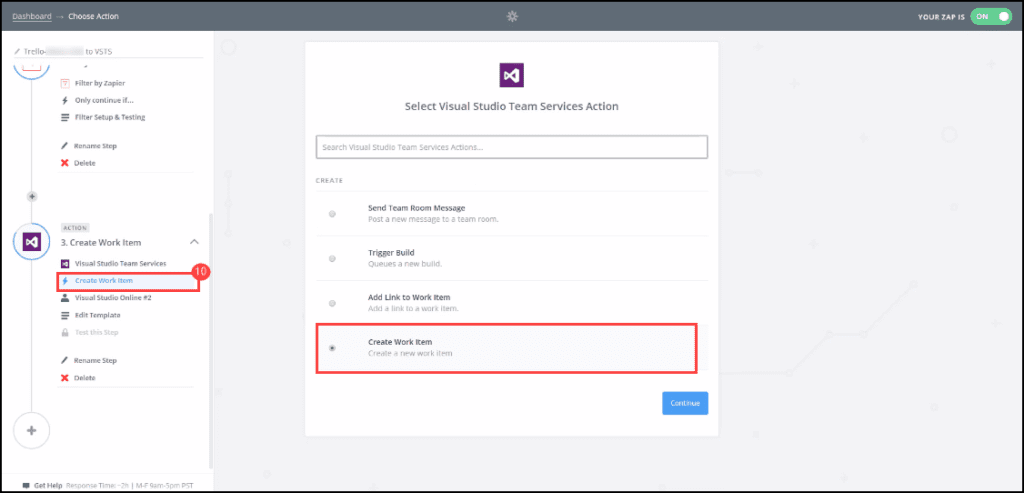Click the Zapier gear logo in the top bar
Viewport: 1024px width, 493px height.
[512, 16]
